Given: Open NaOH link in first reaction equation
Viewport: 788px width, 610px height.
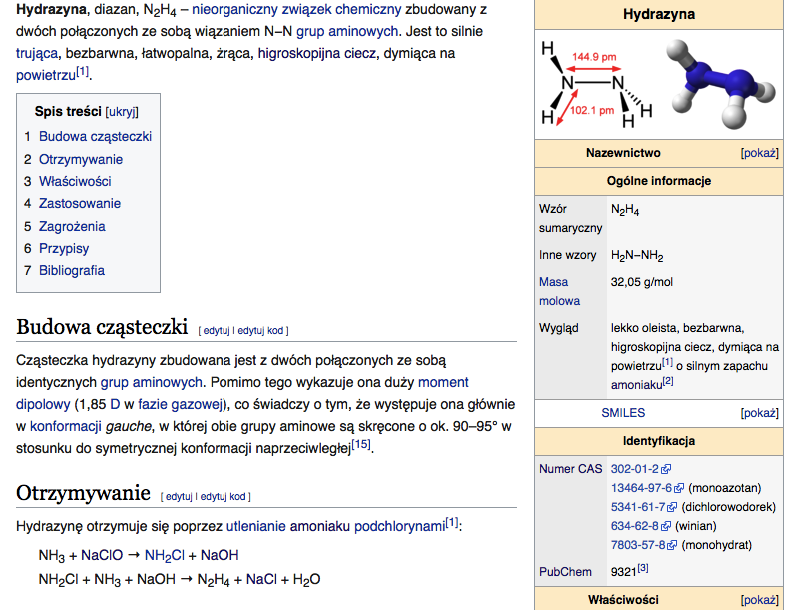Looking at the screenshot, I should (x=220, y=556).
